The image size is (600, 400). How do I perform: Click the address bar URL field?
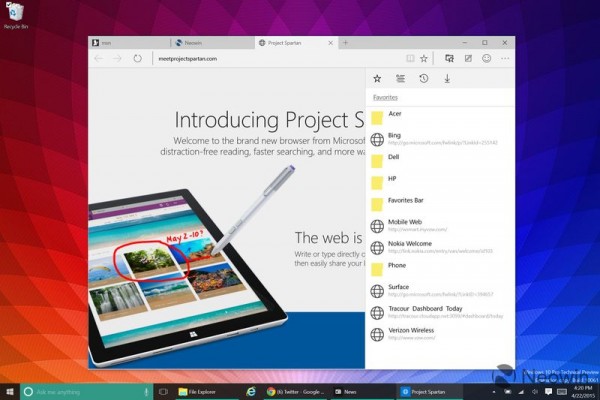tap(270, 59)
